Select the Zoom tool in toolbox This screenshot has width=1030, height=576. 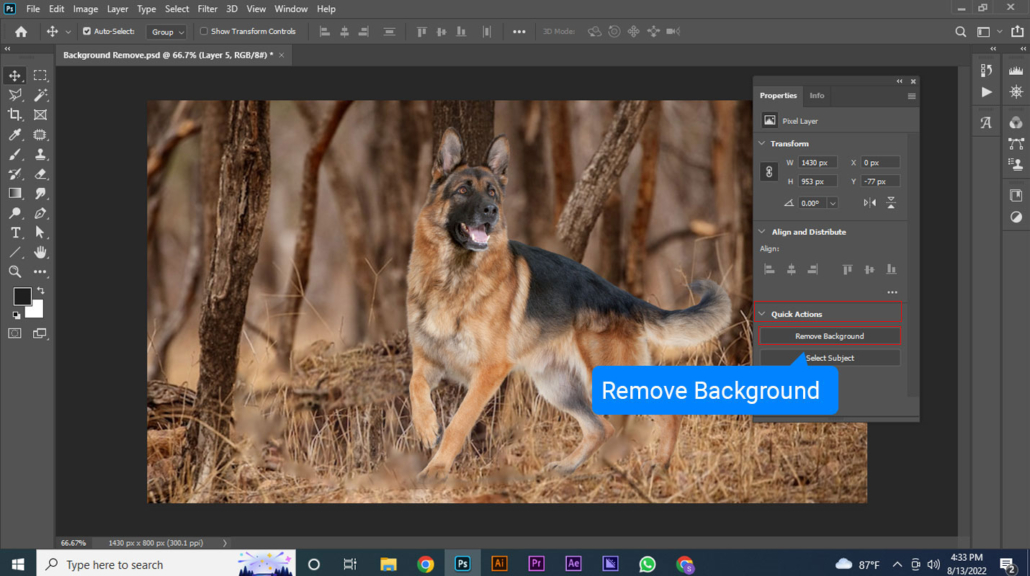15,272
